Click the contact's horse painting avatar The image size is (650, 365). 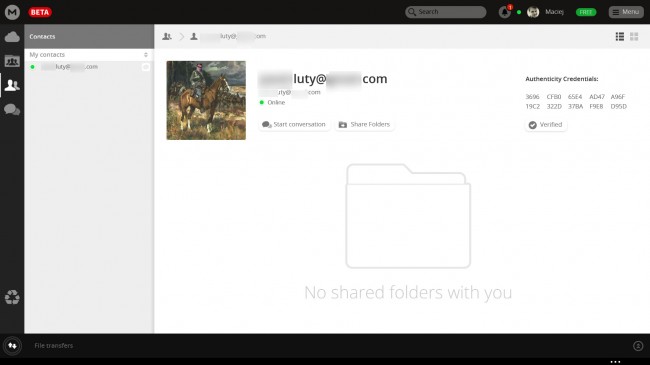206,100
